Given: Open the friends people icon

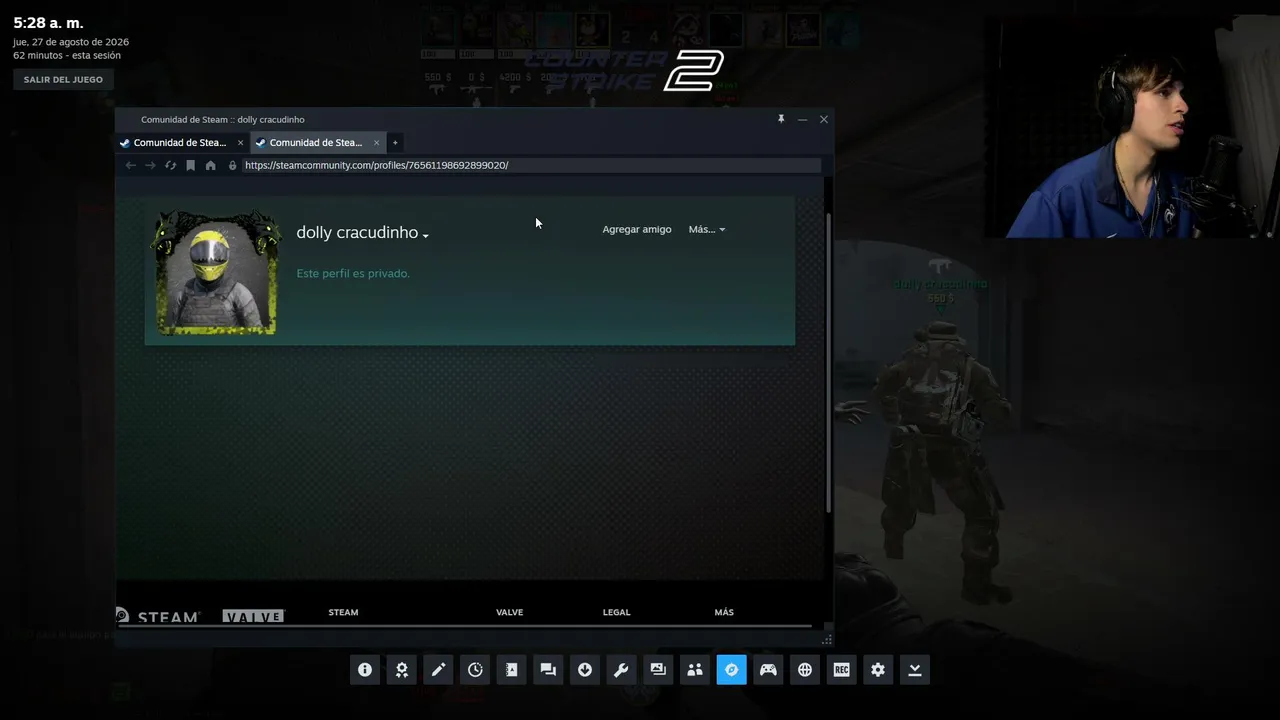Looking at the screenshot, I should click(x=695, y=670).
